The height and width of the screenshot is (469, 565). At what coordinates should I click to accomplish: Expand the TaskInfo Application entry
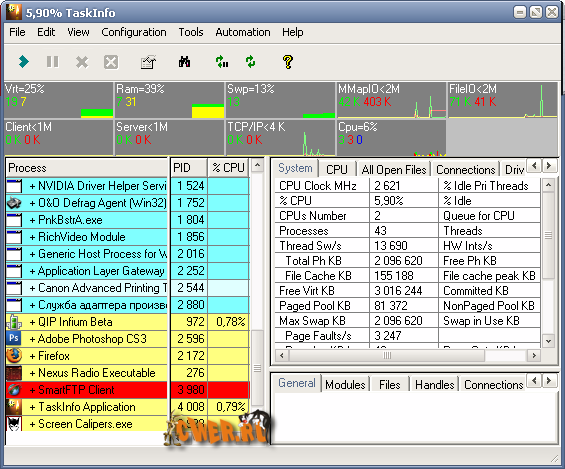(x=32, y=407)
